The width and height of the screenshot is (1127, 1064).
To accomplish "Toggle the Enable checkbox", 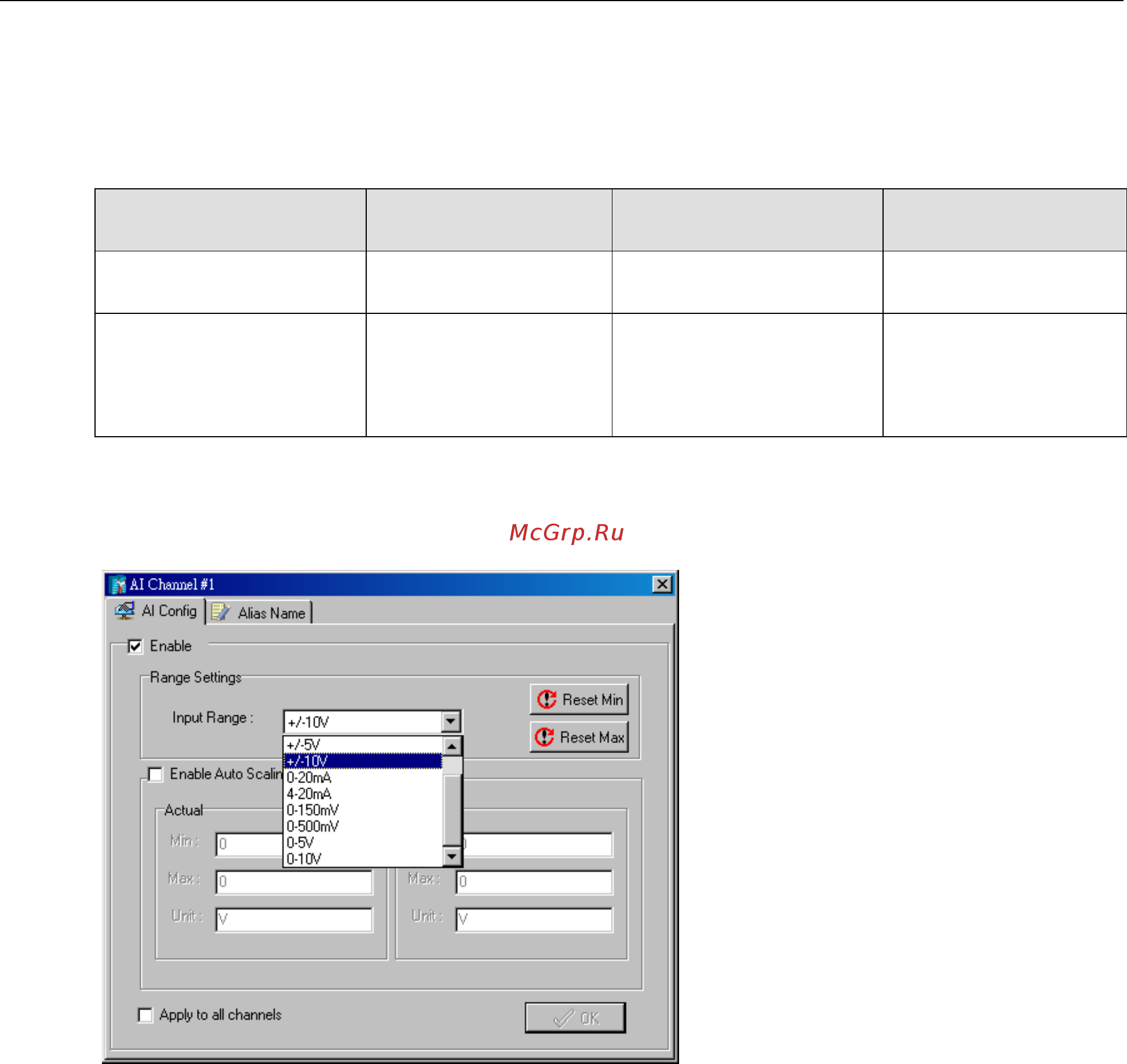I will (135, 646).
